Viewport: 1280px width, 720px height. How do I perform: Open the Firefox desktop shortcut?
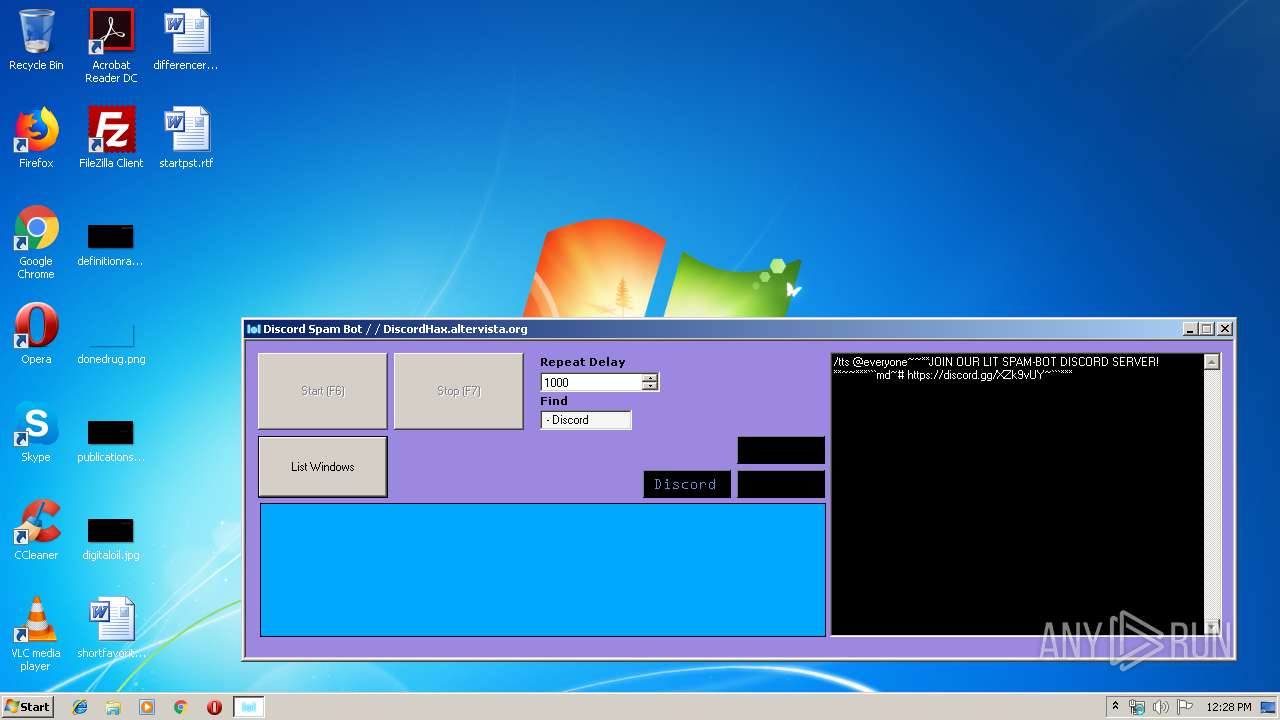(x=36, y=138)
